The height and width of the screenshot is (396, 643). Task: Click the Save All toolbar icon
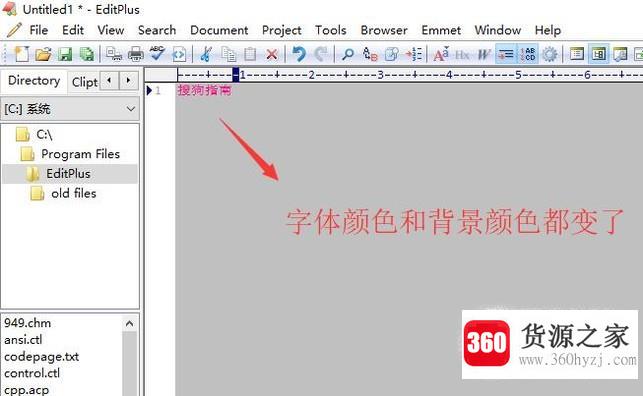[87, 54]
